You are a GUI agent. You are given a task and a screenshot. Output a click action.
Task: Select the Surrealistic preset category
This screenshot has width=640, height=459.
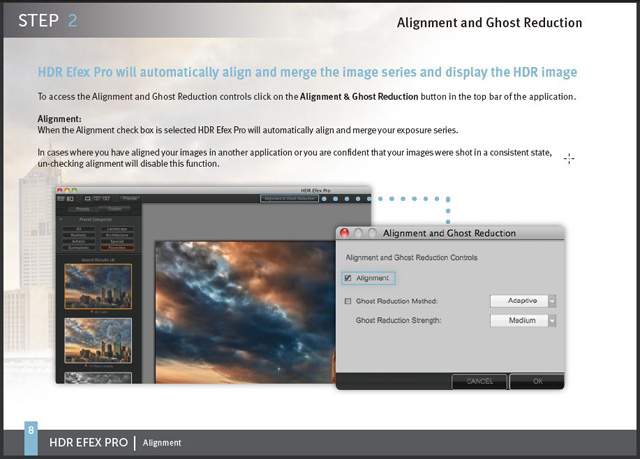[79, 248]
